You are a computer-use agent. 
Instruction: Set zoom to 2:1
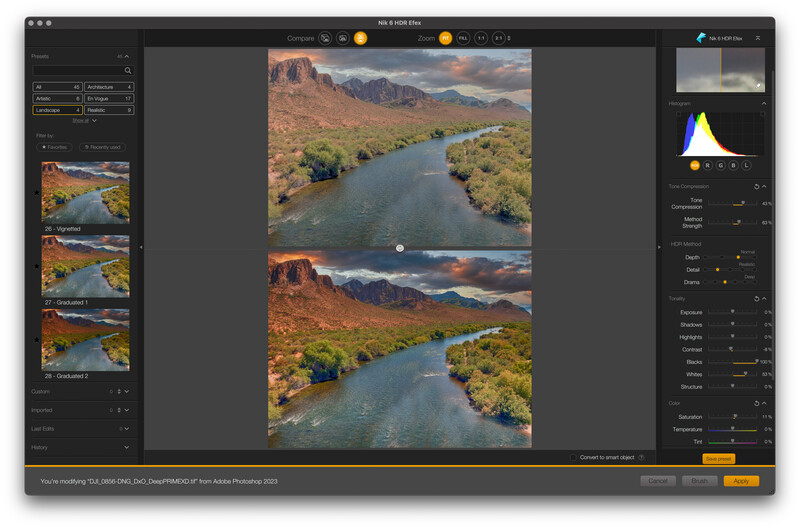tap(498, 38)
